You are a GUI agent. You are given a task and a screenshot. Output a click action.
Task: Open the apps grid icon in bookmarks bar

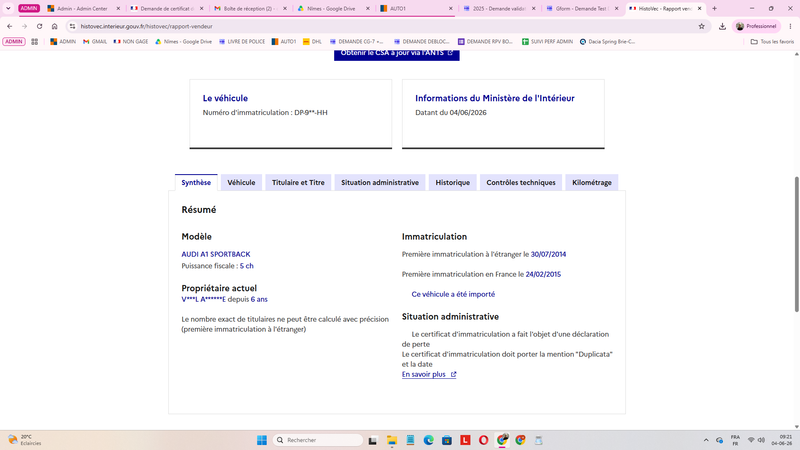tap(35, 41)
